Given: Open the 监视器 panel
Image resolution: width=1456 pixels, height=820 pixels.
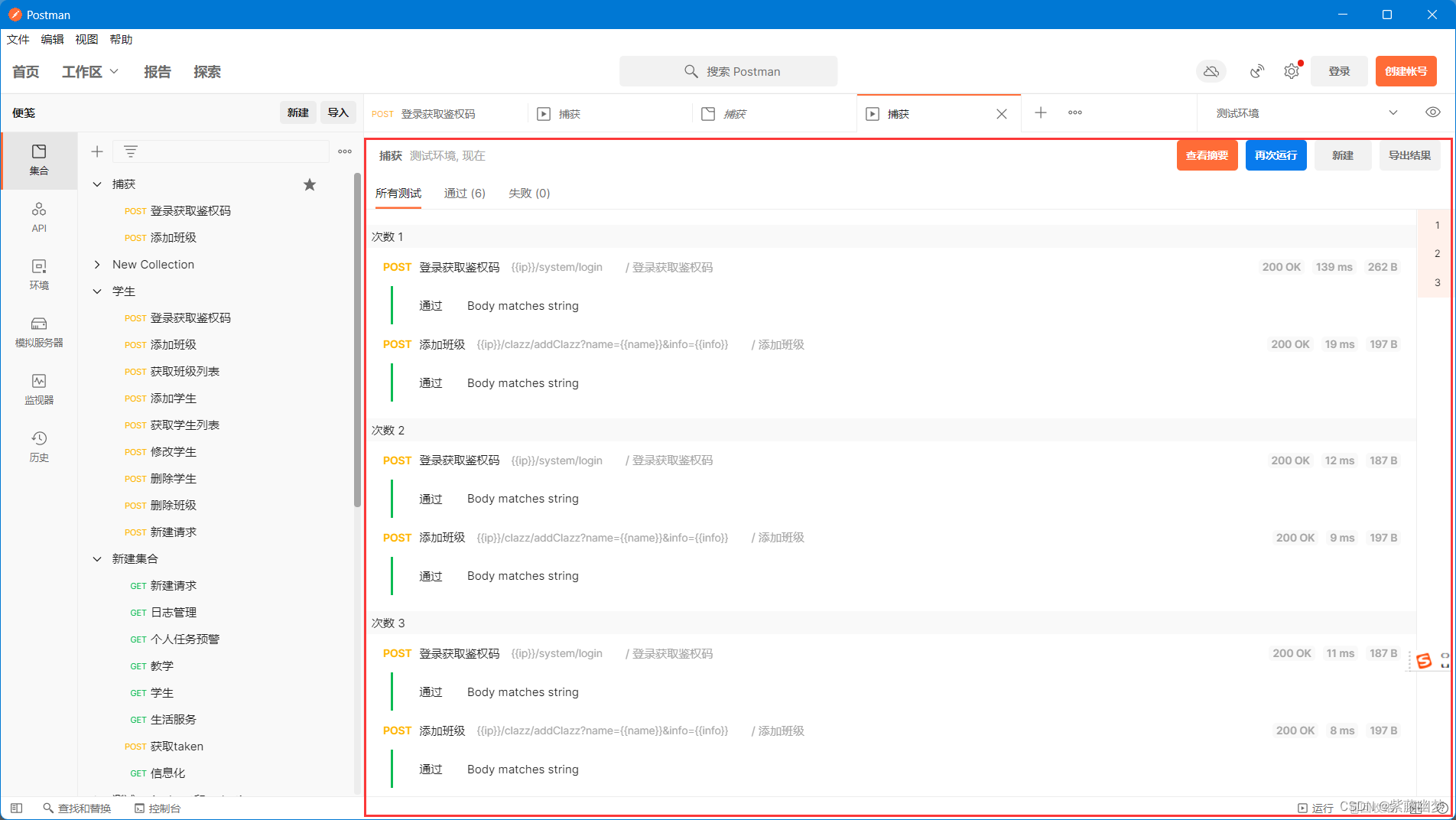Looking at the screenshot, I should coord(39,389).
